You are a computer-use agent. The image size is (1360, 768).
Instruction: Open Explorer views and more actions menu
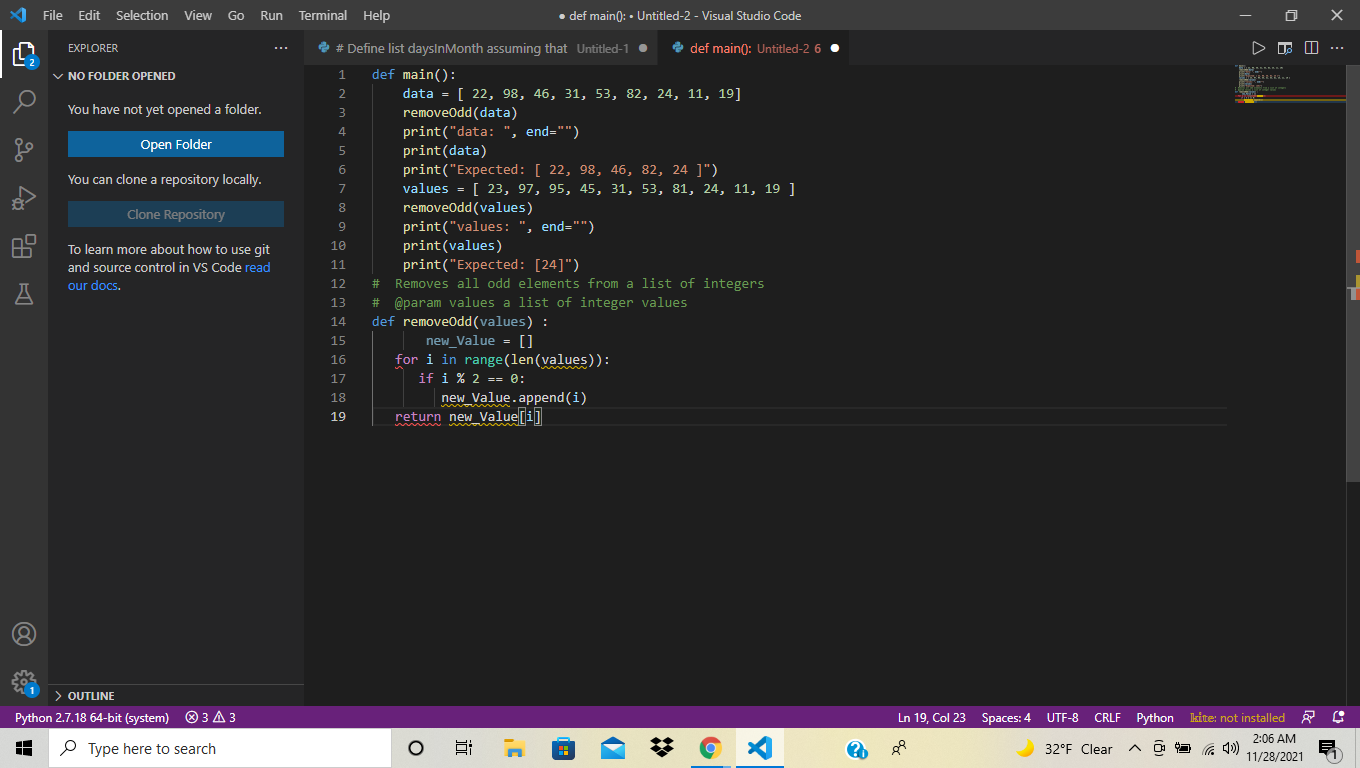click(281, 48)
